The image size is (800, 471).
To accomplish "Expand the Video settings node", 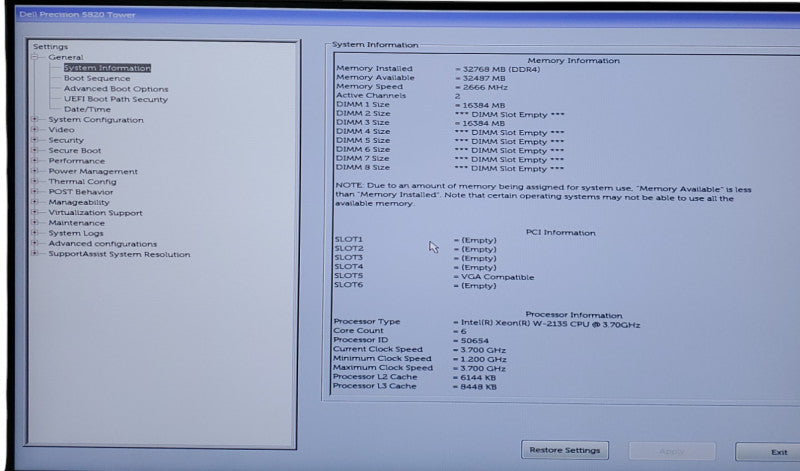I will point(35,130).
